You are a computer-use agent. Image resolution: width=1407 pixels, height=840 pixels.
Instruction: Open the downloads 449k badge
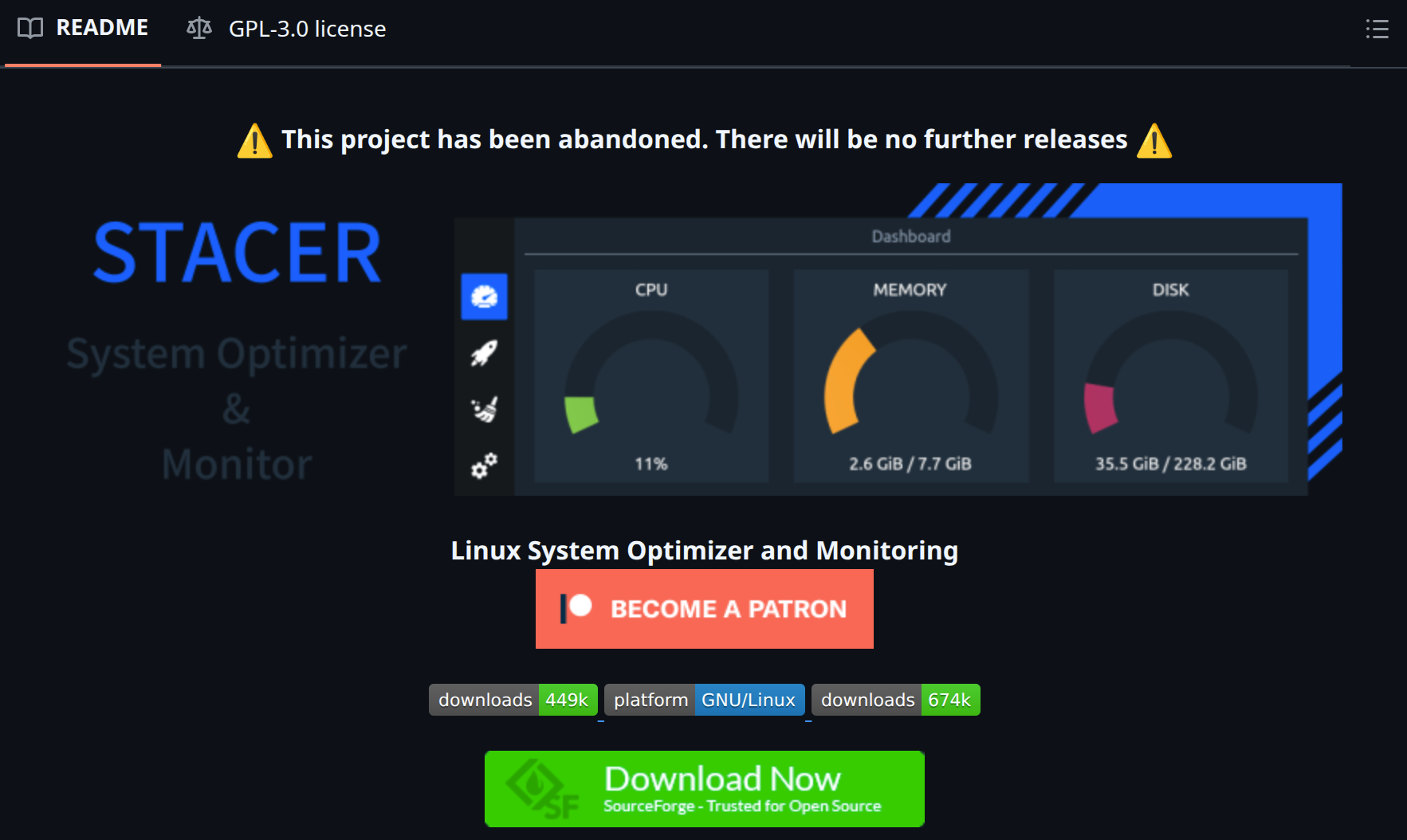pos(513,700)
